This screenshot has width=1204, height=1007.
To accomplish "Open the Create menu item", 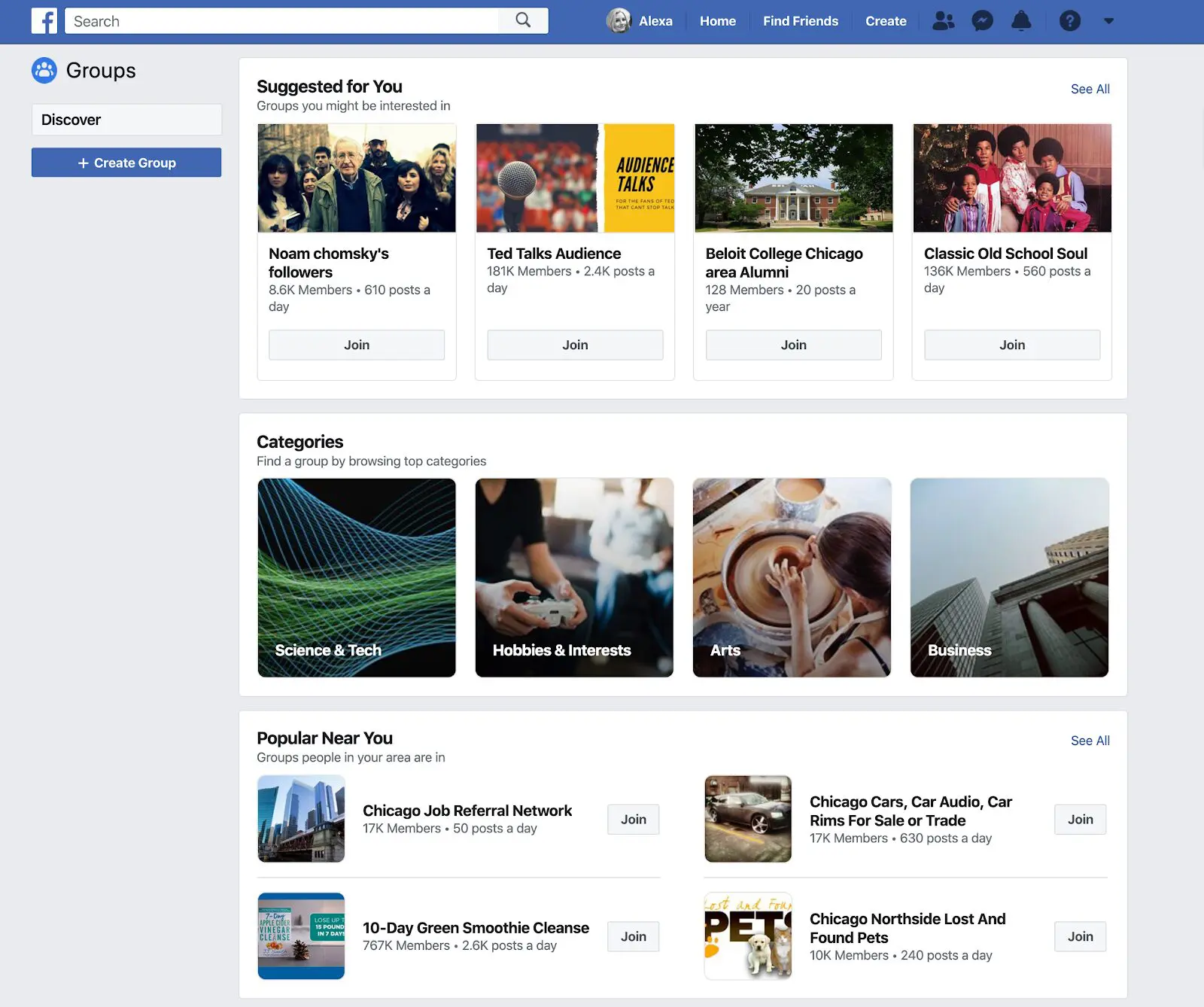I will coord(886,21).
